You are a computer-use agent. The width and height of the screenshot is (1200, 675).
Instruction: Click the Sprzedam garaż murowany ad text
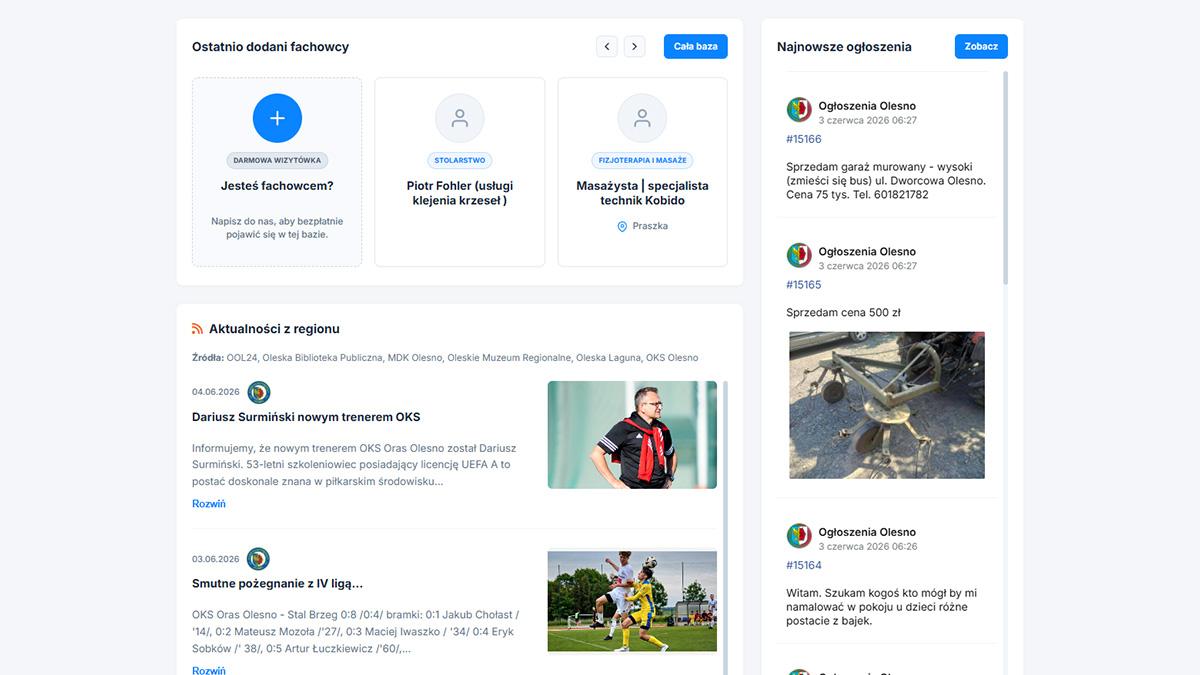[886, 181]
